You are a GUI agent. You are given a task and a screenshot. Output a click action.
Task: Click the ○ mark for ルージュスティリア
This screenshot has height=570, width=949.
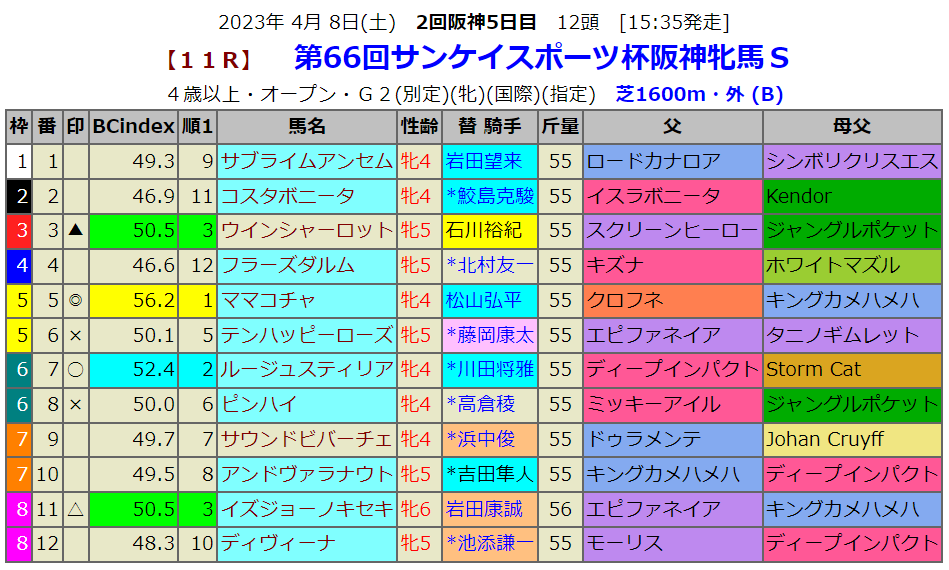point(76,370)
